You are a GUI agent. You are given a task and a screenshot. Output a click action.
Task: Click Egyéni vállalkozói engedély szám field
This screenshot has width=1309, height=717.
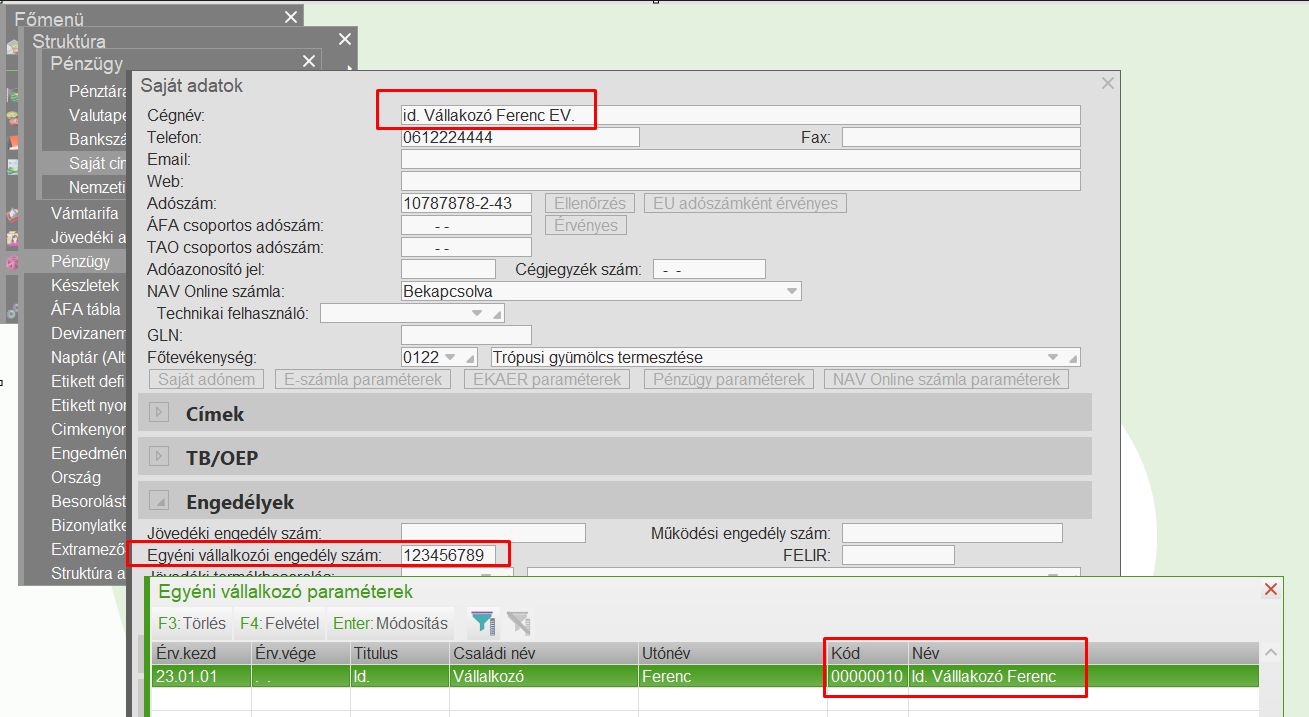[x=448, y=555]
